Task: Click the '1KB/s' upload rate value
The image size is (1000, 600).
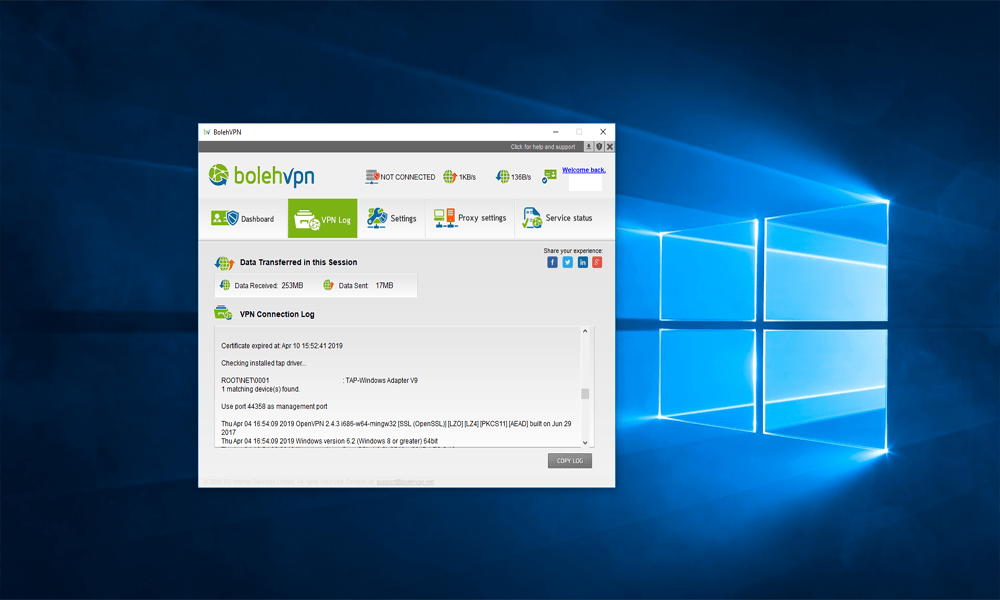Action: [467, 177]
